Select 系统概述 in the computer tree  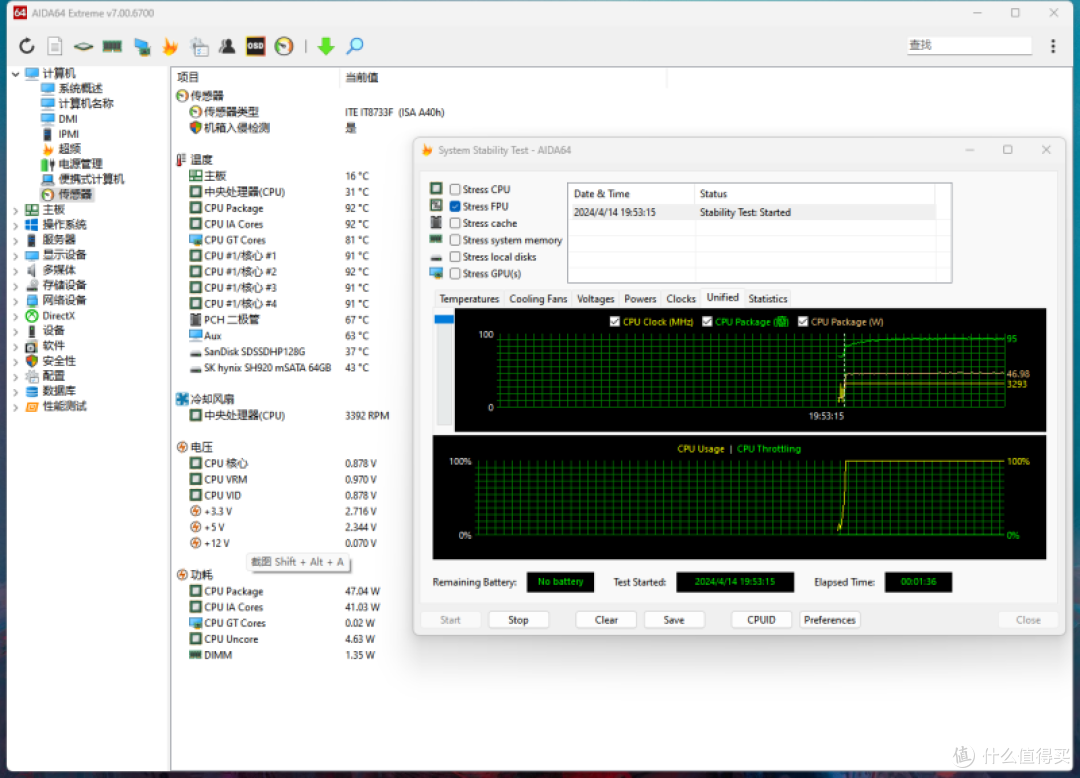coord(80,88)
